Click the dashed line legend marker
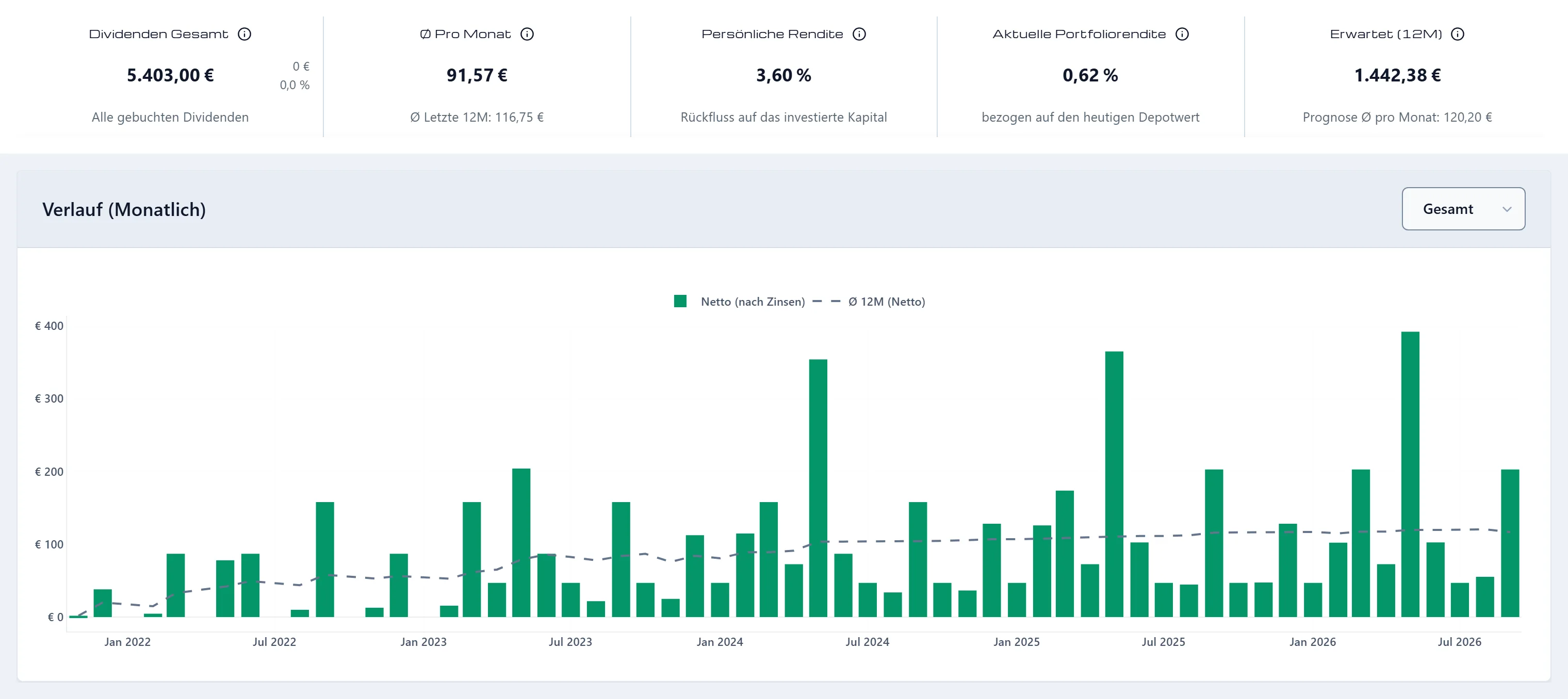Image resolution: width=1568 pixels, height=699 pixels. 826,301
